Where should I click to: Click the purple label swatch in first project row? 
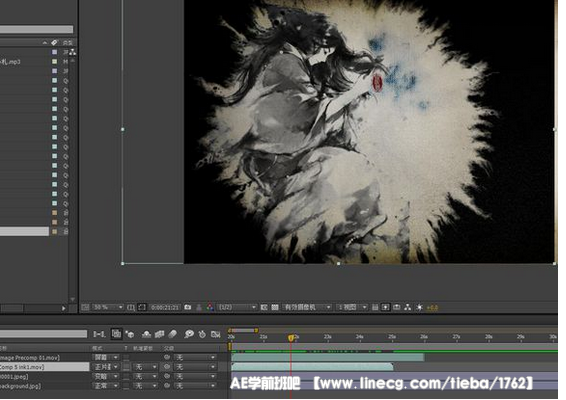pos(55,52)
